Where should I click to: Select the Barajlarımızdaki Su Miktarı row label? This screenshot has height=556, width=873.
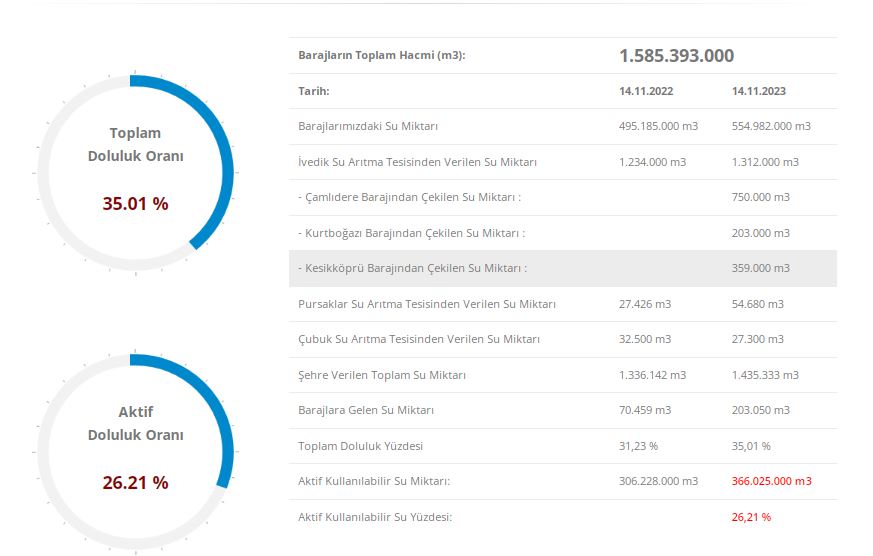pyautogui.click(x=368, y=126)
